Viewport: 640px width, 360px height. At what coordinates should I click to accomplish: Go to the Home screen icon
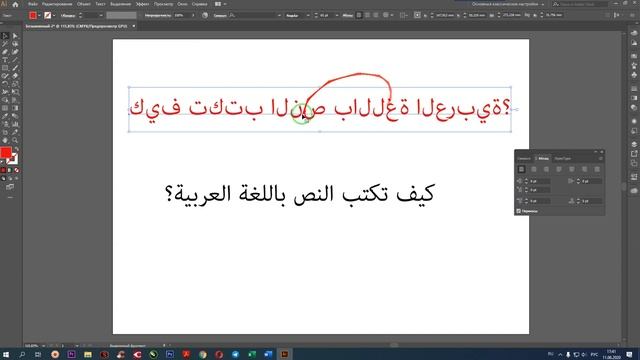(16, 4)
